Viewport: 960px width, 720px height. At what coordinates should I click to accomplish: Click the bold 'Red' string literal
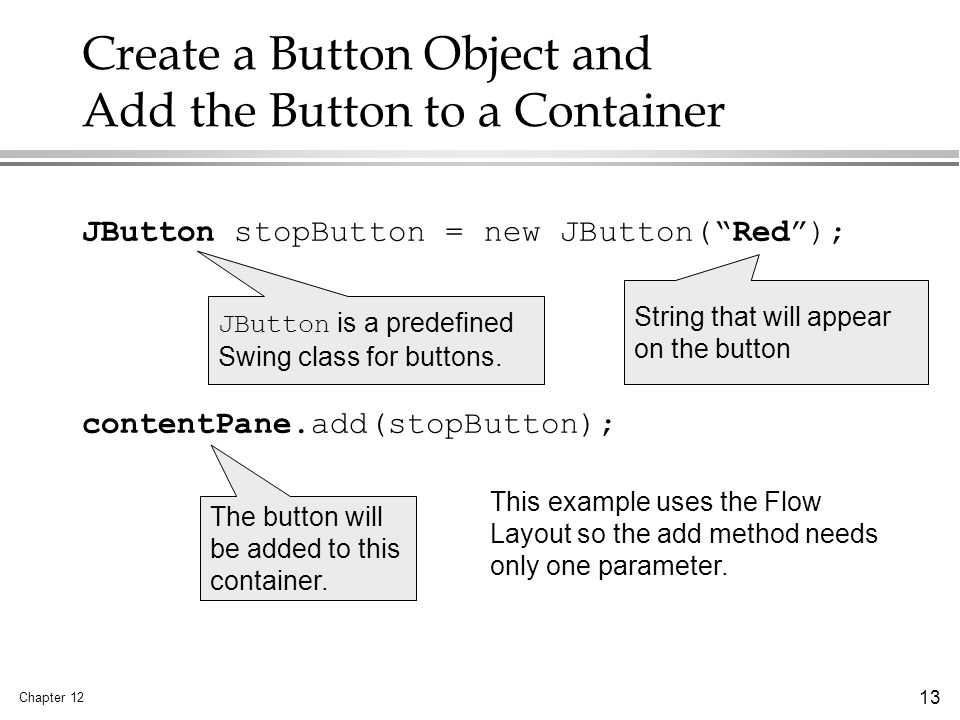point(762,231)
